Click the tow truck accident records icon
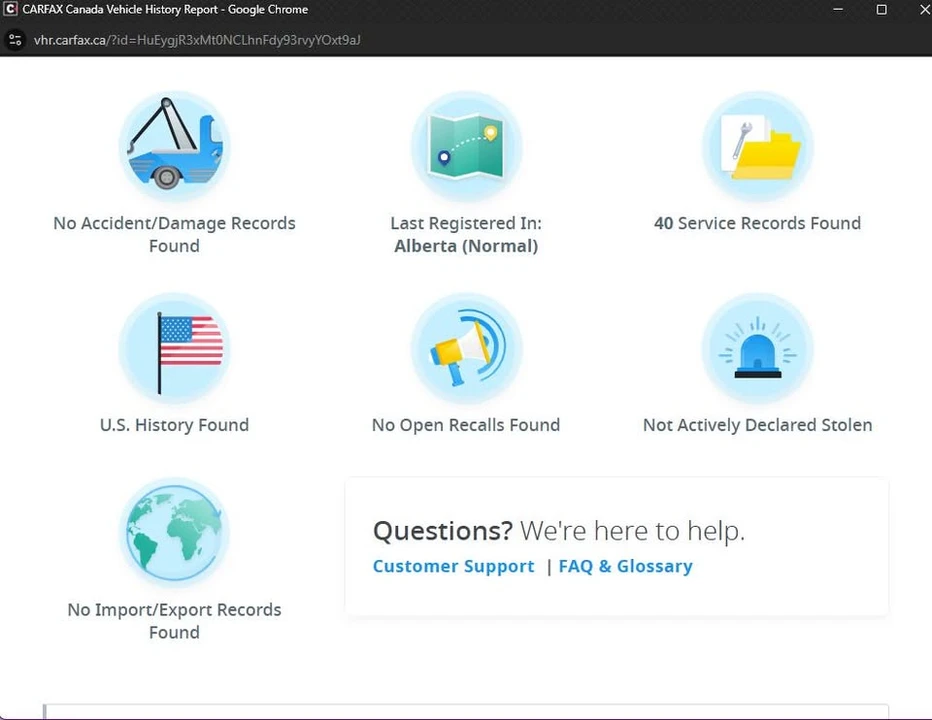 (x=174, y=147)
